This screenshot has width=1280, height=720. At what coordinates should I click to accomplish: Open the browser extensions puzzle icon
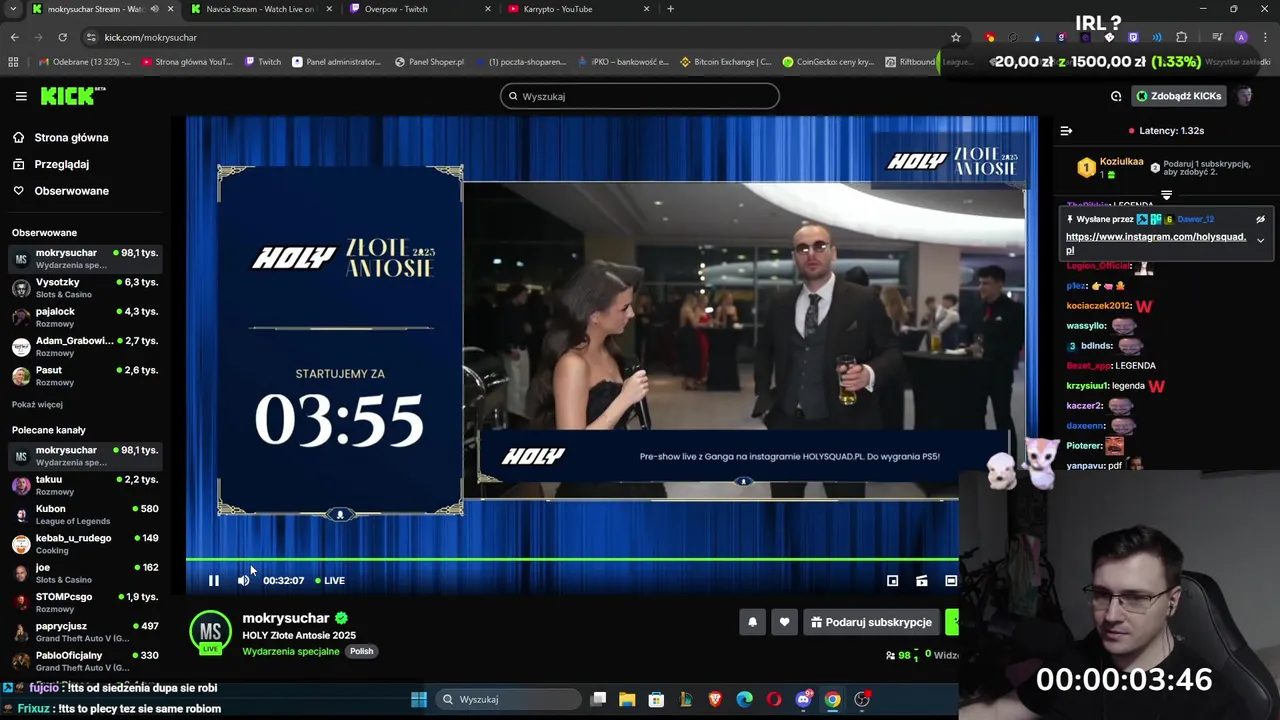(1181, 37)
